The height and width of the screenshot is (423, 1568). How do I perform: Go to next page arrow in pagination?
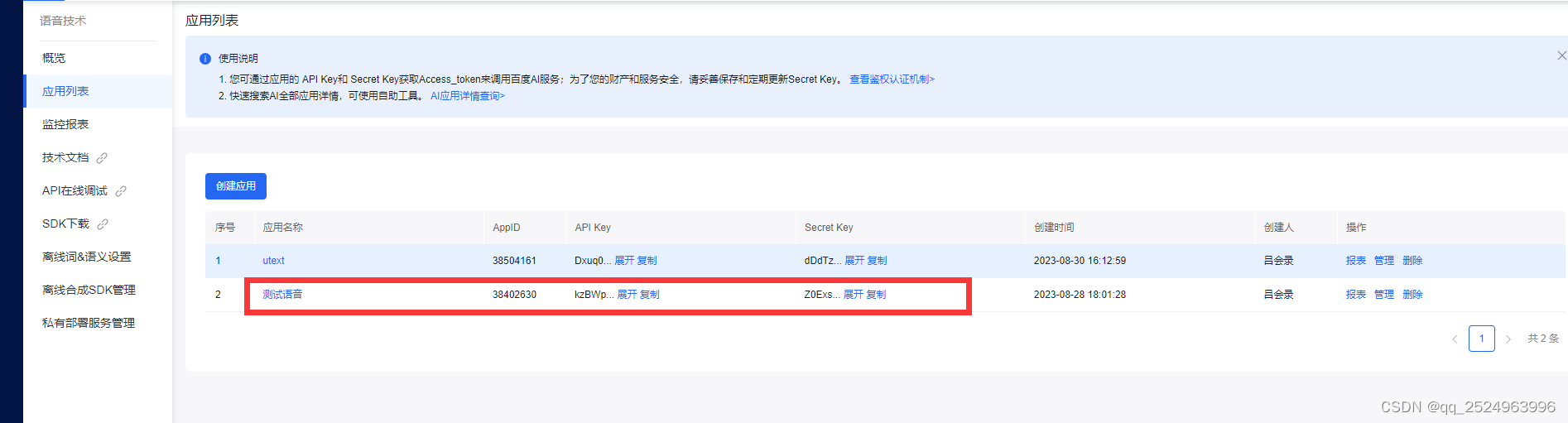tap(1508, 339)
